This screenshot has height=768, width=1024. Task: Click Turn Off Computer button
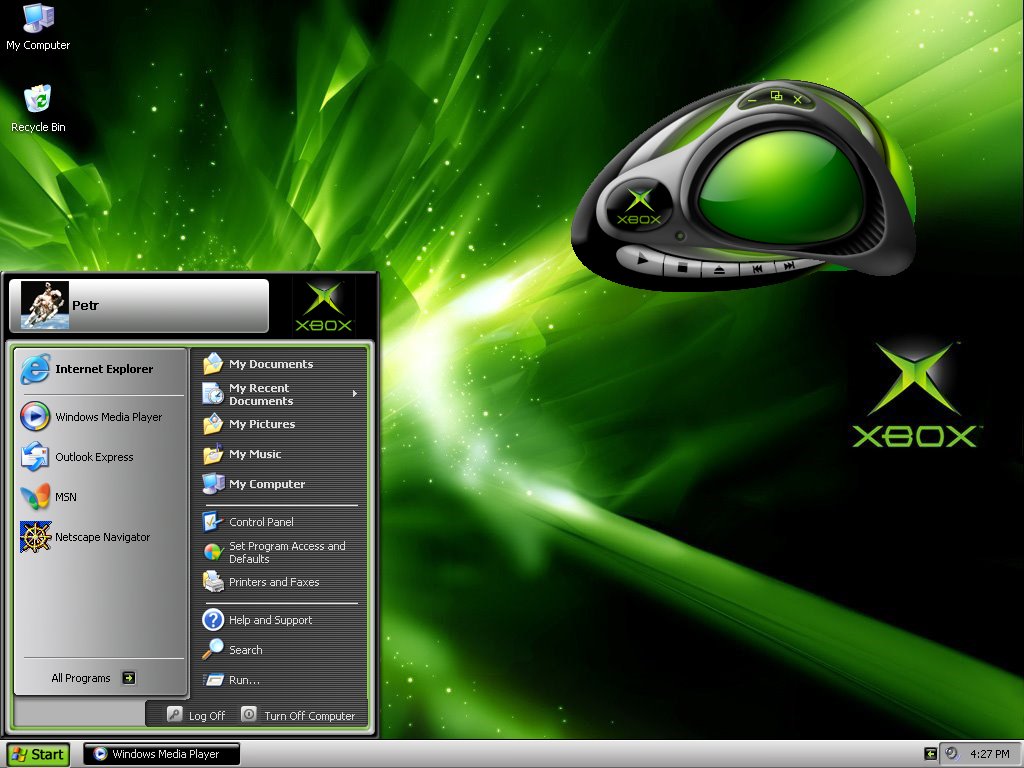click(298, 715)
